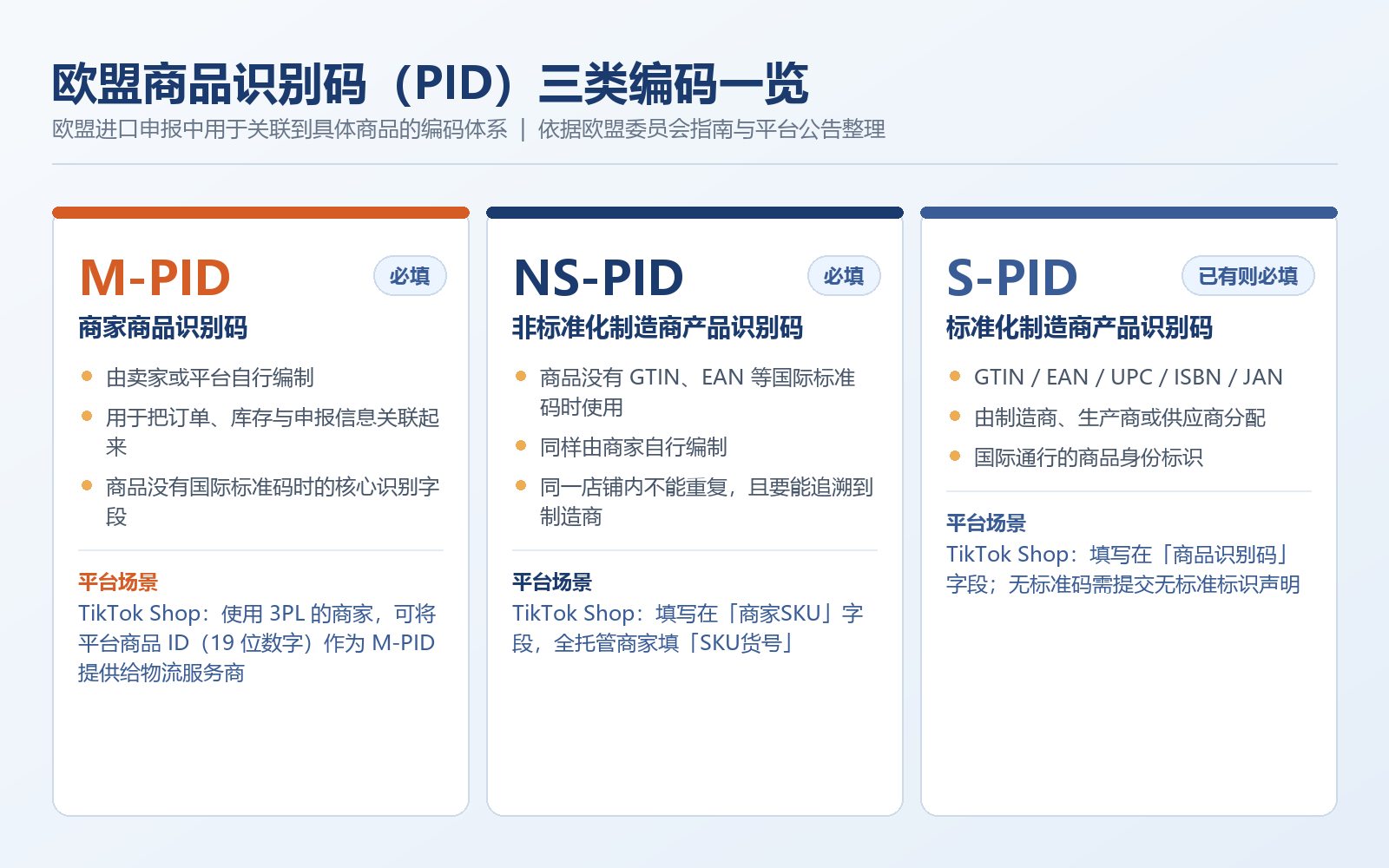Viewport: 1389px width, 868px height.
Task: Select the text 同样由商家自行编制
Action: coord(634,447)
